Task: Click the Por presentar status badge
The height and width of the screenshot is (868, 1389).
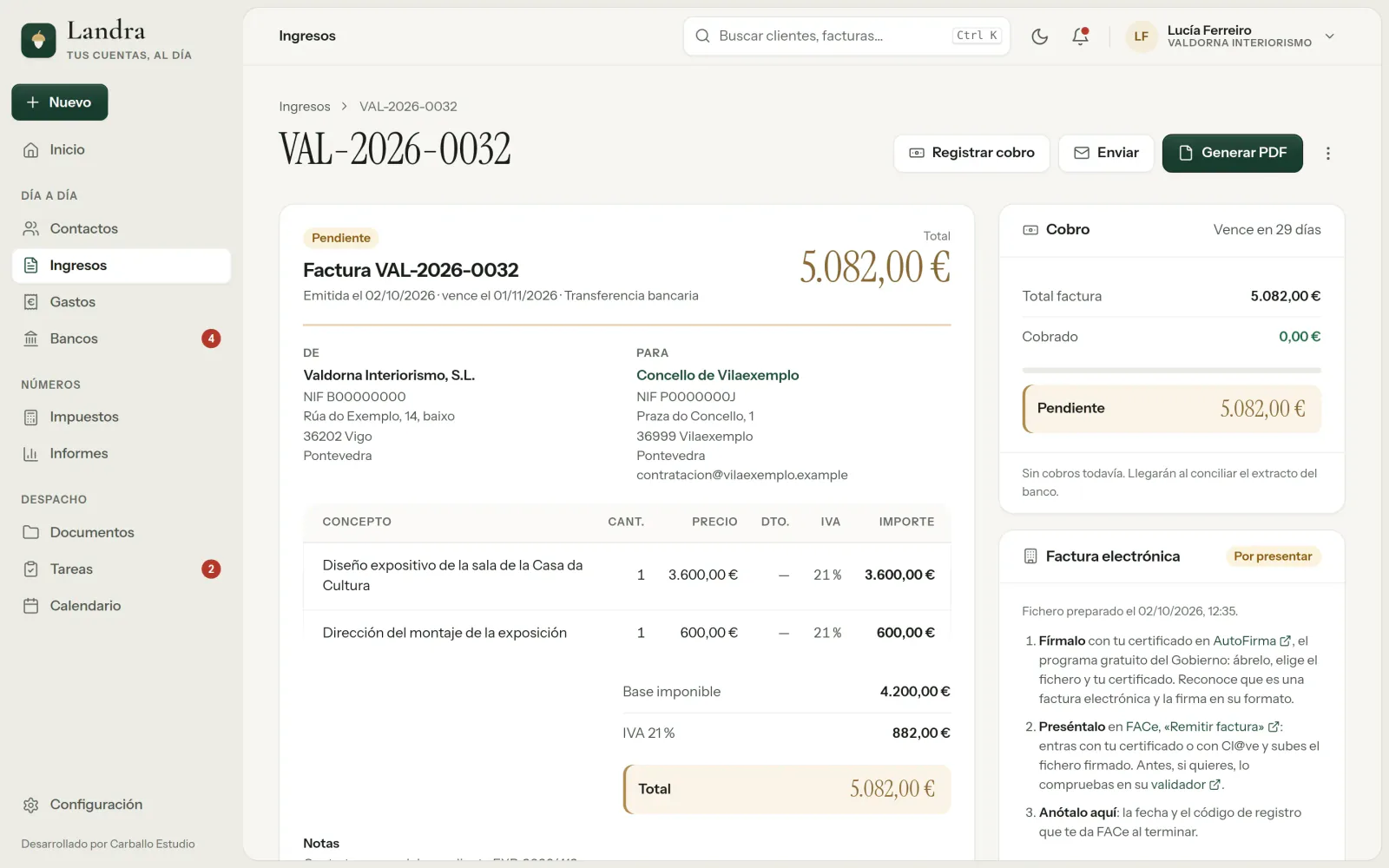Action: [1273, 556]
